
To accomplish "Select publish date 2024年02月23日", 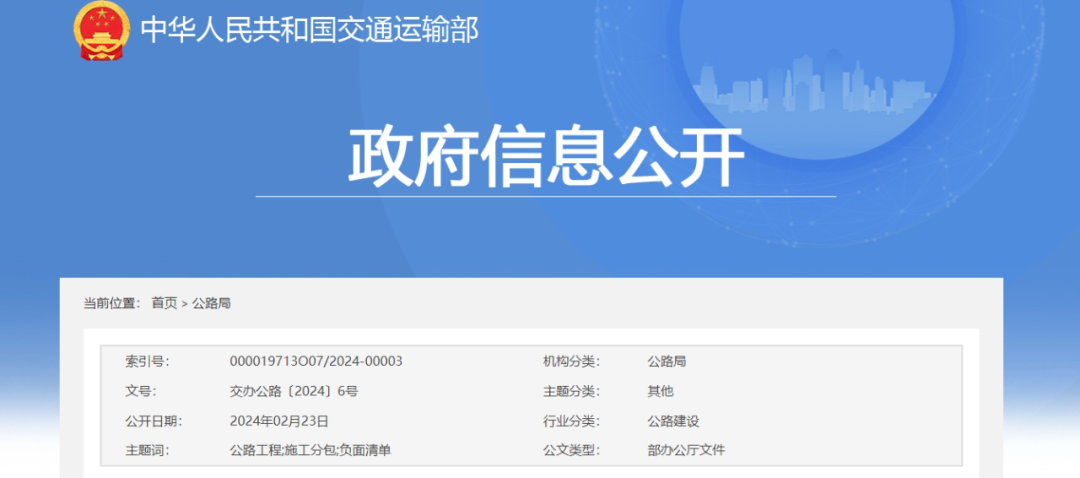I will 279,421.
